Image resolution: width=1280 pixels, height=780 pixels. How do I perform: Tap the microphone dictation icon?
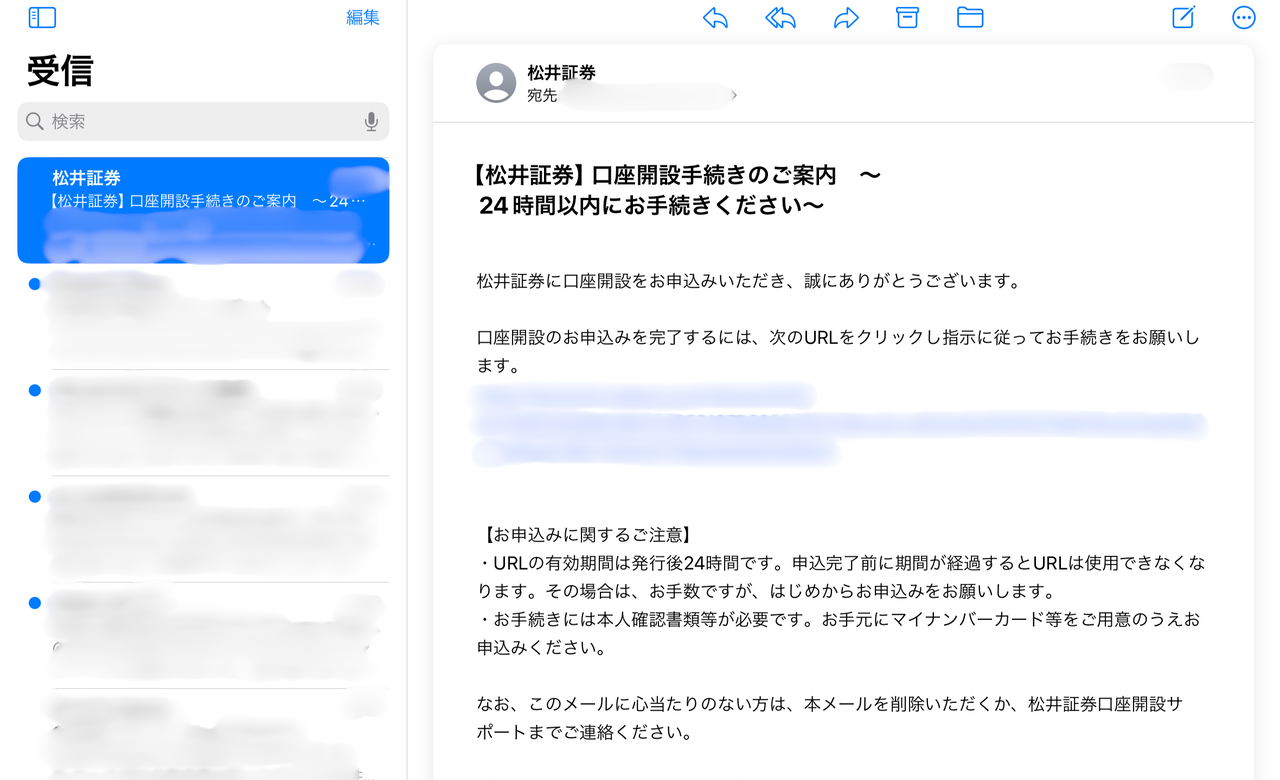pyautogui.click(x=371, y=121)
